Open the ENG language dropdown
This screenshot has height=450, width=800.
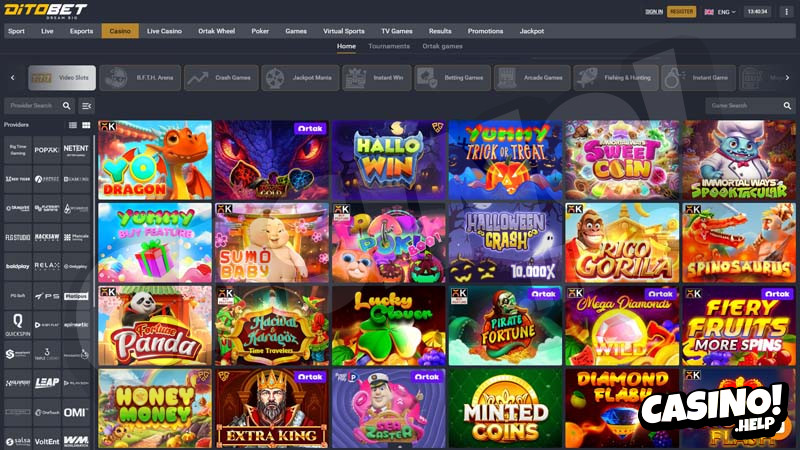click(x=720, y=12)
